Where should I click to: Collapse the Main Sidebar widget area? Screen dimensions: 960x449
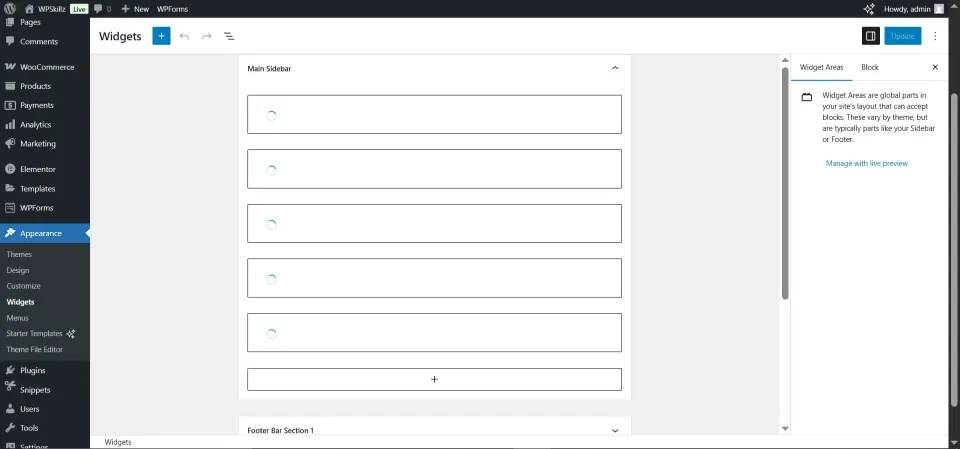[615, 68]
